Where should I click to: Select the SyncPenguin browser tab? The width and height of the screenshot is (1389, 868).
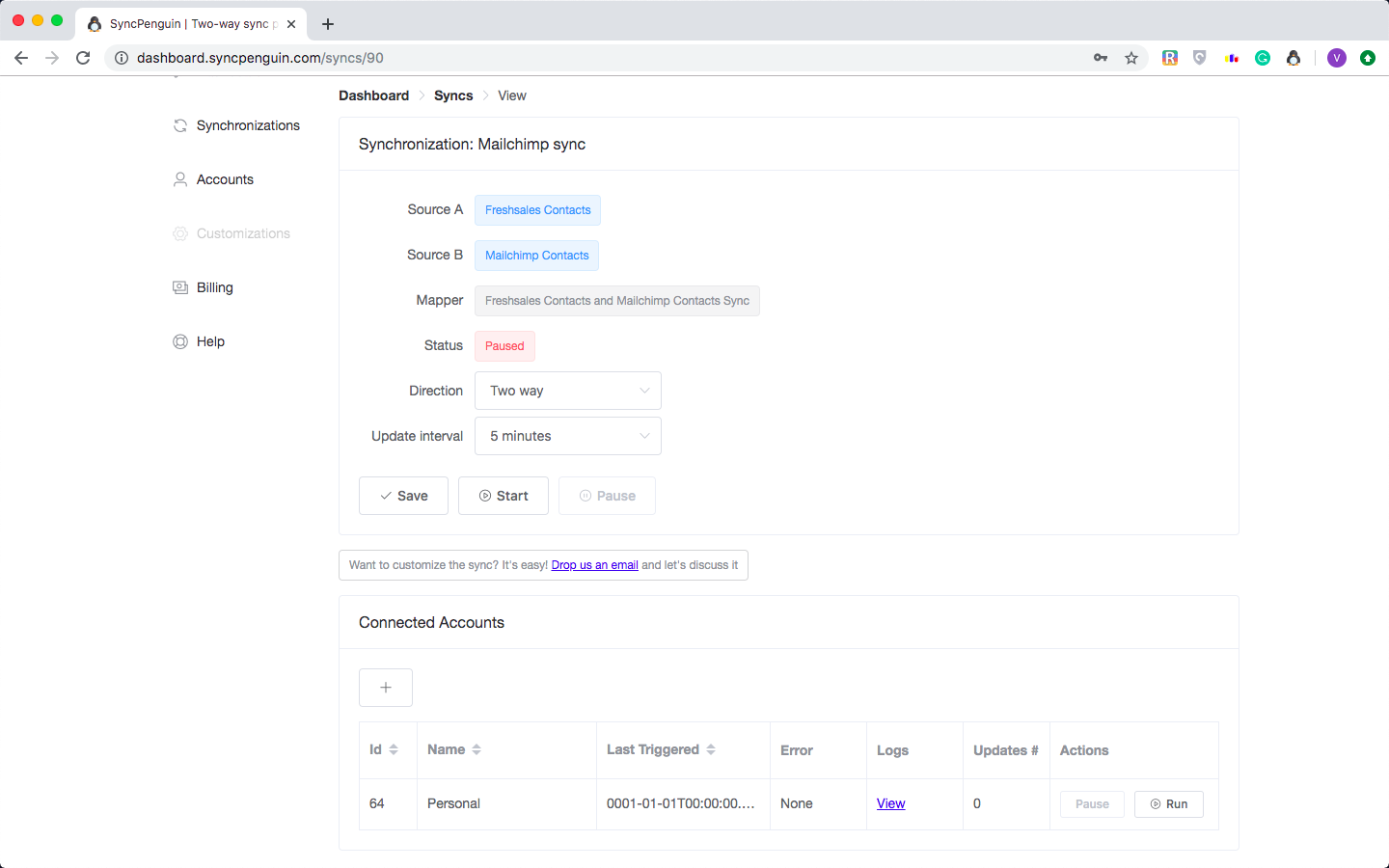click(x=191, y=24)
